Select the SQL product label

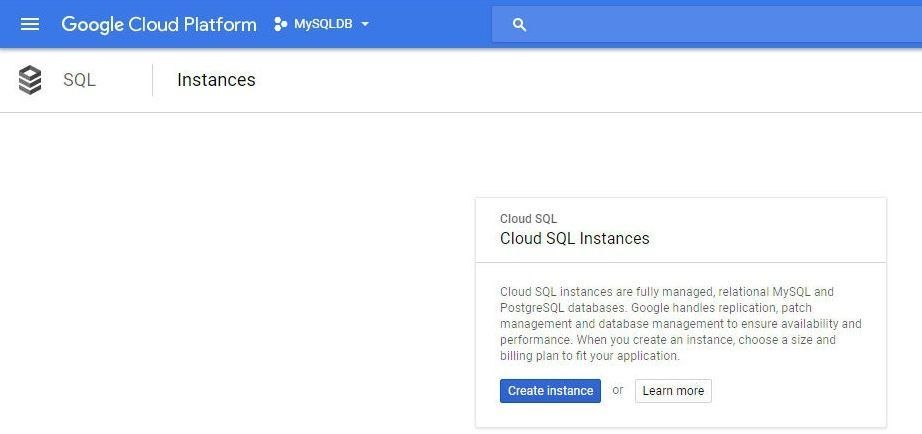pos(79,80)
